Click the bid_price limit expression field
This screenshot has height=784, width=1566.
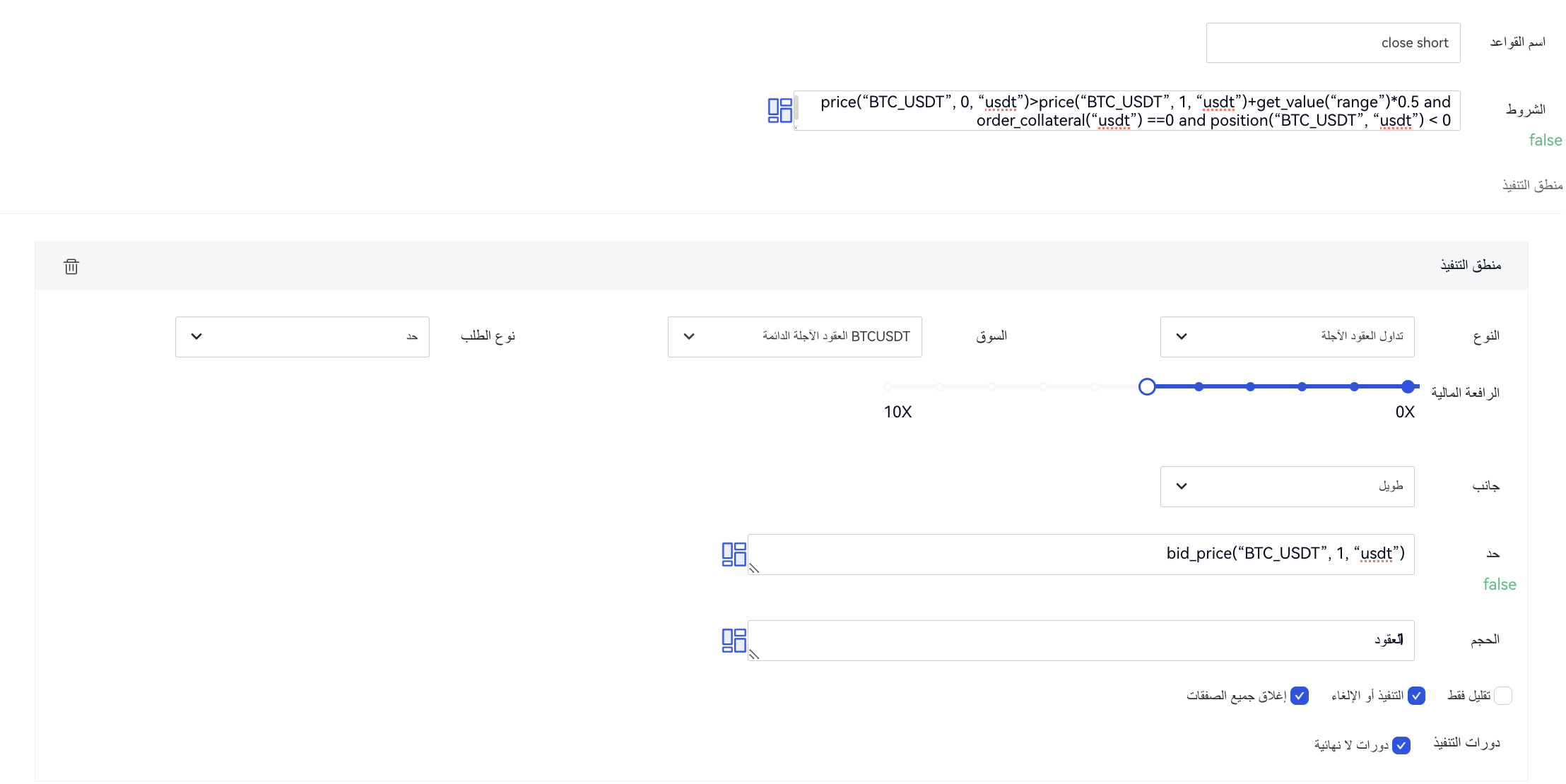click(x=1081, y=554)
